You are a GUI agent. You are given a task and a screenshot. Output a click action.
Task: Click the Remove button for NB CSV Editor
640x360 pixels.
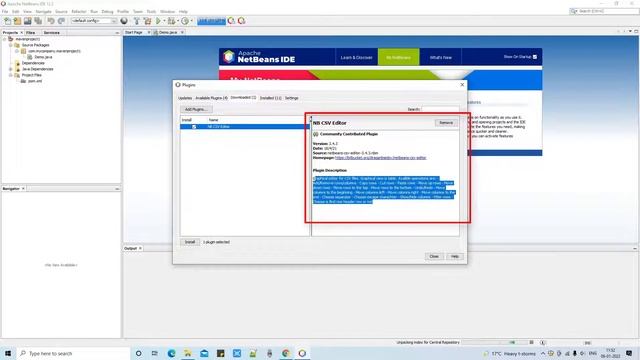[446, 123]
